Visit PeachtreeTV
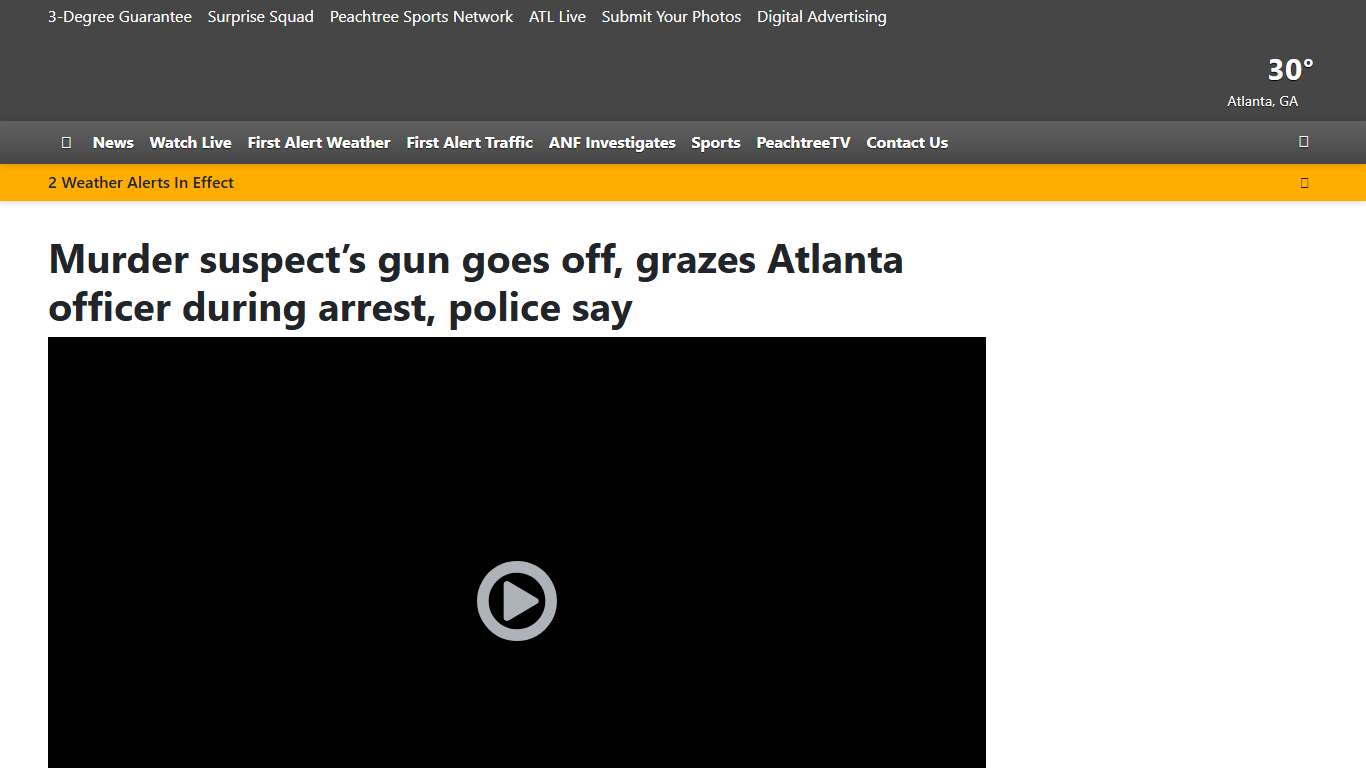This screenshot has width=1366, height=768. click(803, 142)
